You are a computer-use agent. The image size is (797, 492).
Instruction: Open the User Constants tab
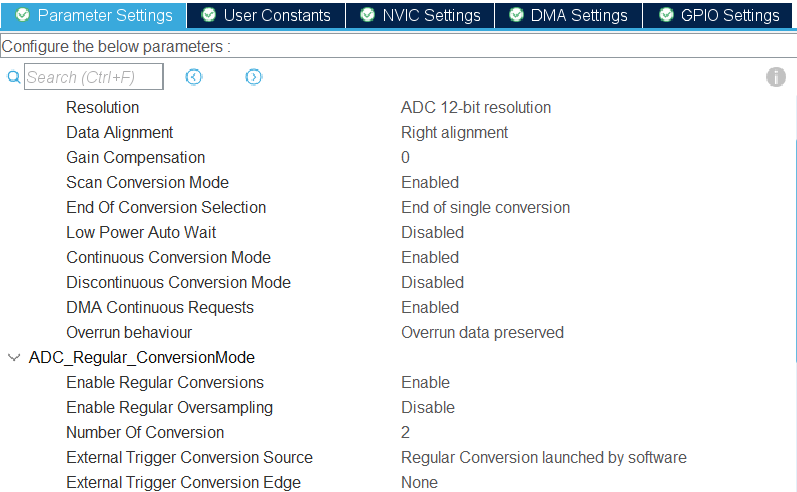pos(276,15)
